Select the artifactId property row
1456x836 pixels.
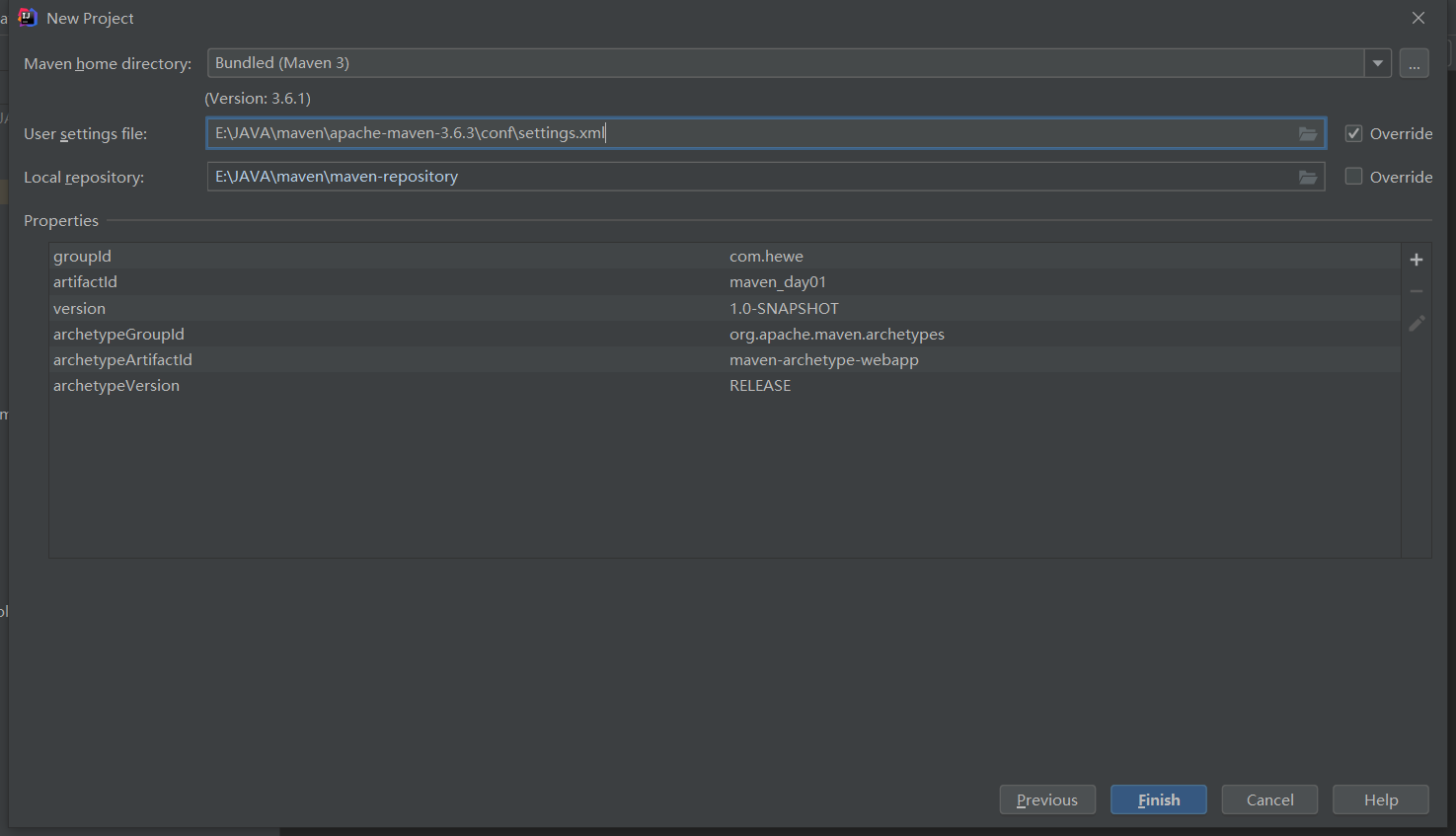point(725,281)
